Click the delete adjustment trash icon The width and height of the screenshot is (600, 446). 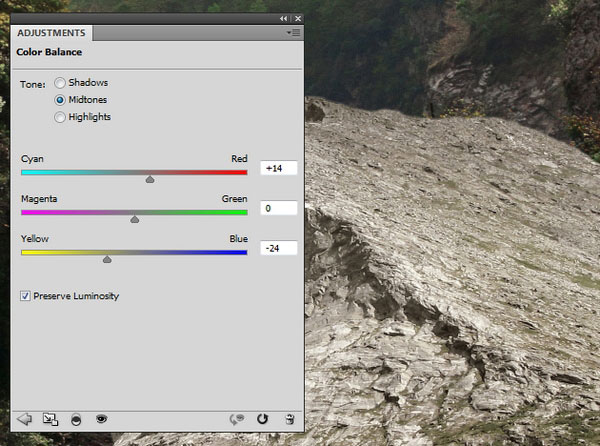point(290,419)
